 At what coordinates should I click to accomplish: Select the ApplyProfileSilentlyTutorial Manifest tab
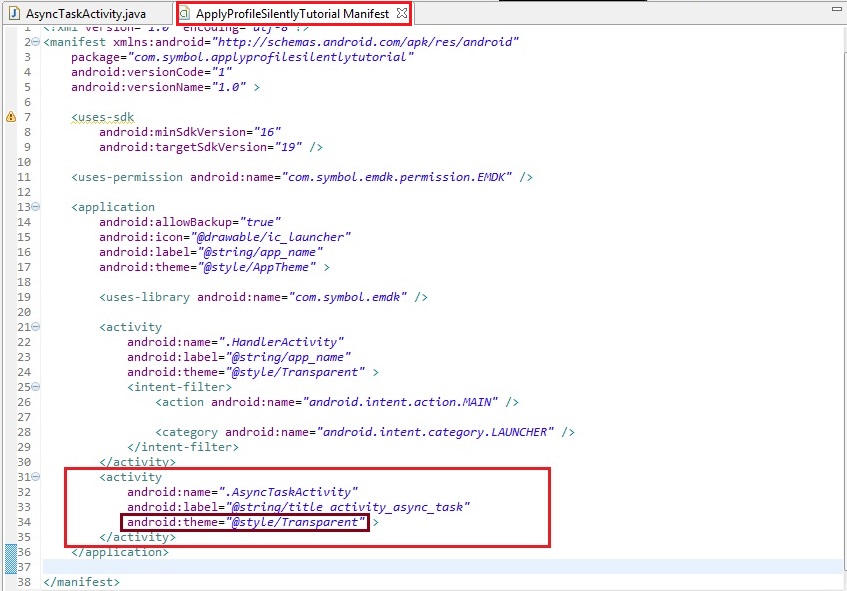pos(292,14)
